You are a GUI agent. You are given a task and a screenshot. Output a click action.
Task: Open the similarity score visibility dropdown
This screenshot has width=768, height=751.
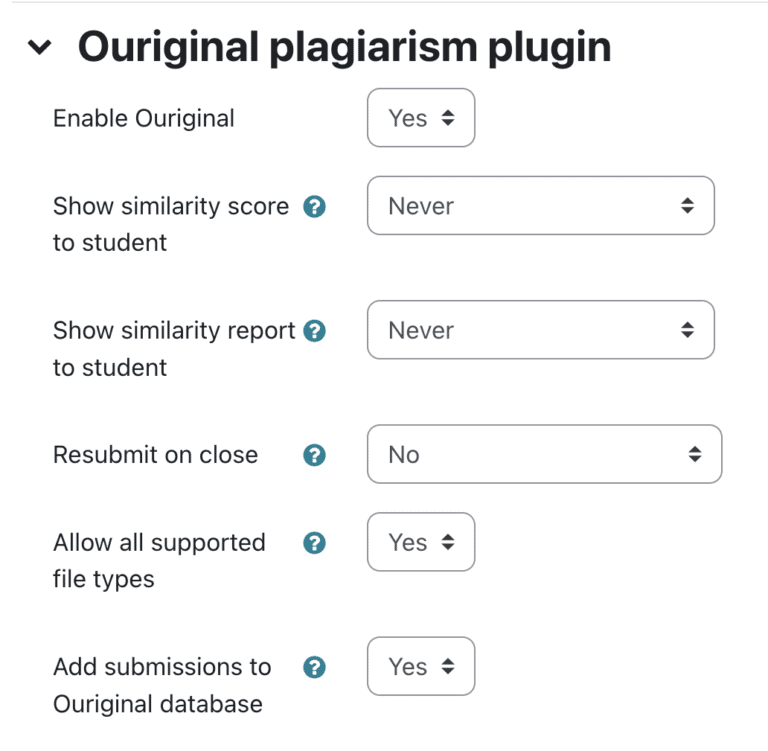pos(540,206)
